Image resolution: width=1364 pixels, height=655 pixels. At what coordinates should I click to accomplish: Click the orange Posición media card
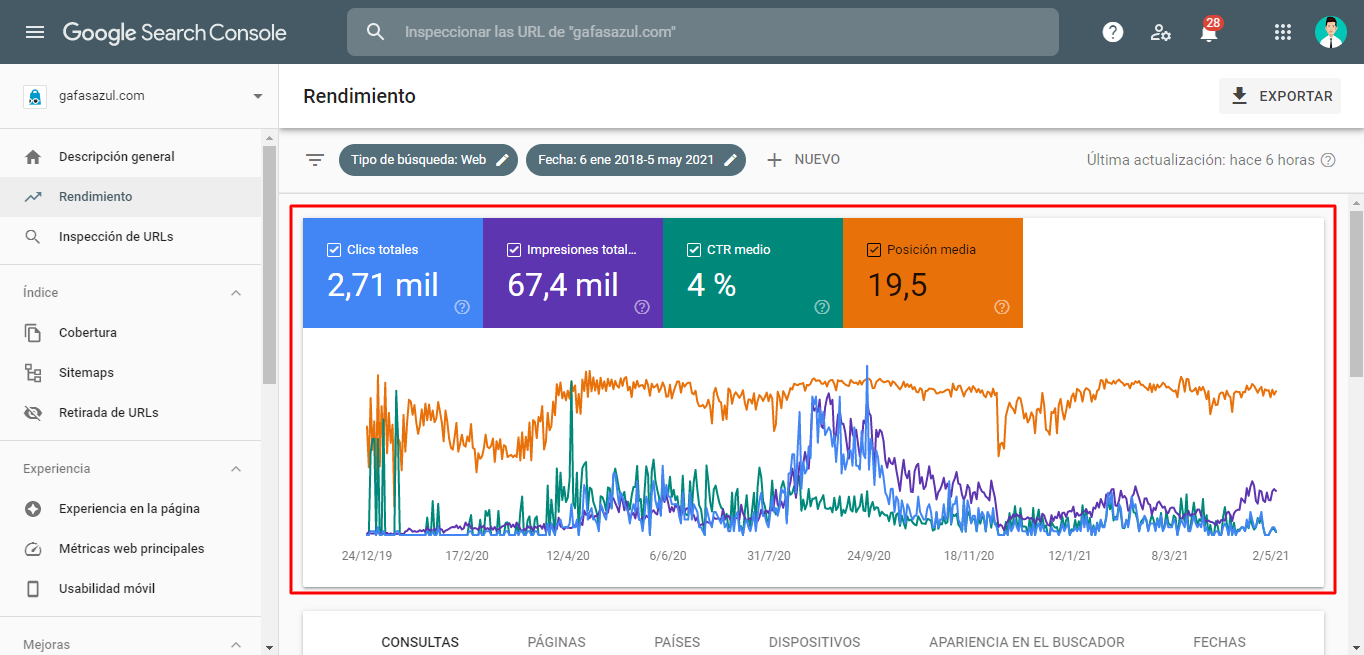point(933,273)
